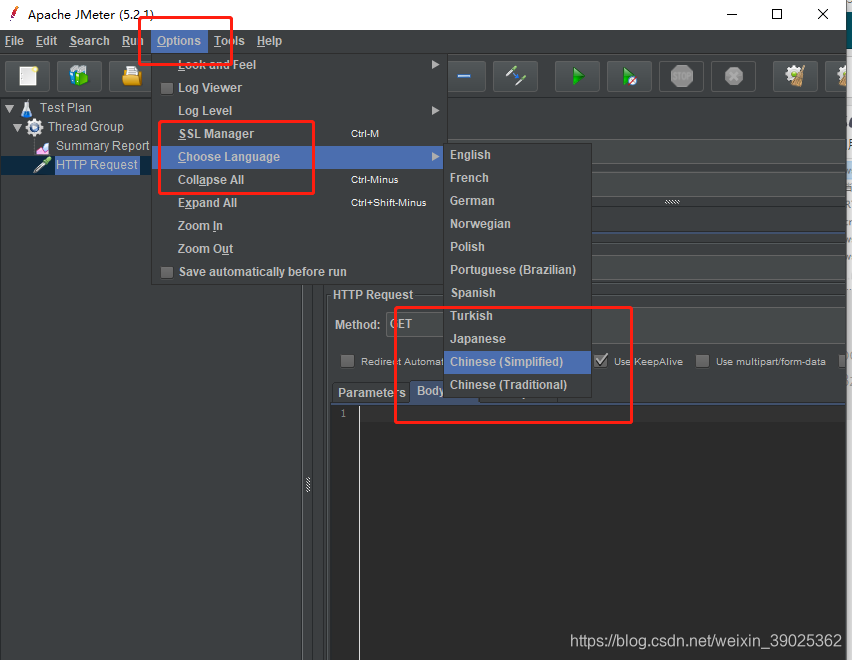Open the Run menu
The image size is (852, 660).
[132, 41]
